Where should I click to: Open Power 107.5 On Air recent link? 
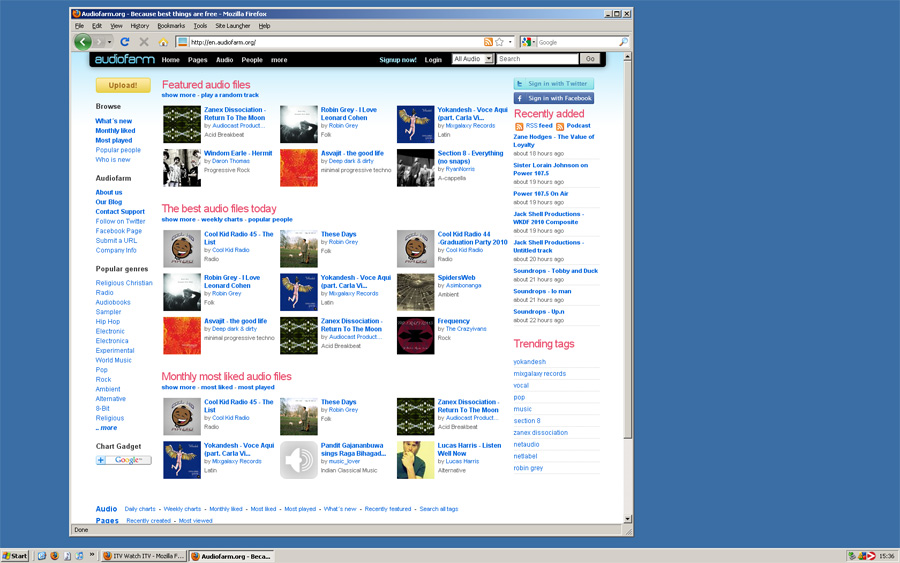541,193
